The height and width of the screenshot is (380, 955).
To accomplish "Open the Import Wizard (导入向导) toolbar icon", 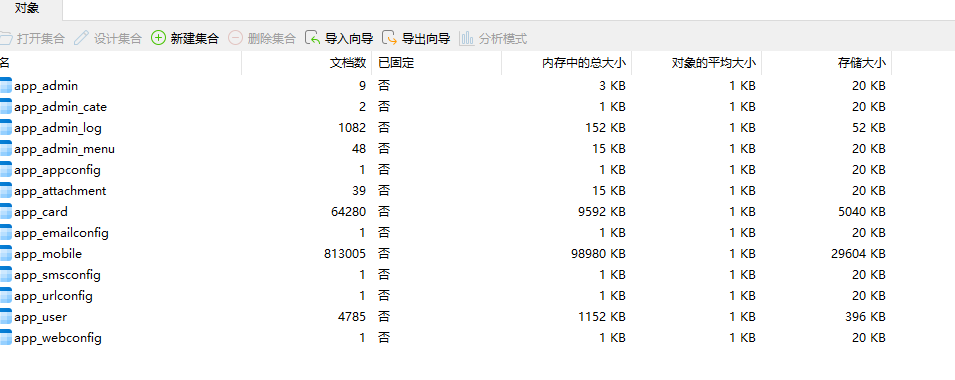I will (312, 38).
